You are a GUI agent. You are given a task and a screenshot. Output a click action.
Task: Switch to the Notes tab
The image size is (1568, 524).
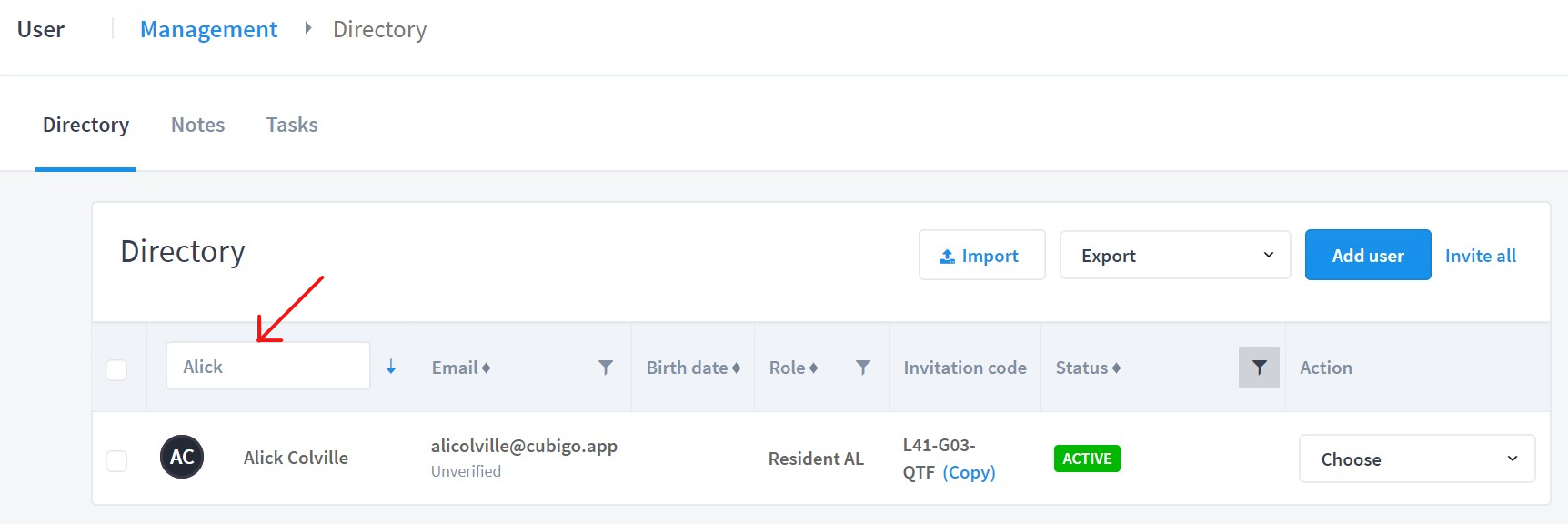pos(197,125)
